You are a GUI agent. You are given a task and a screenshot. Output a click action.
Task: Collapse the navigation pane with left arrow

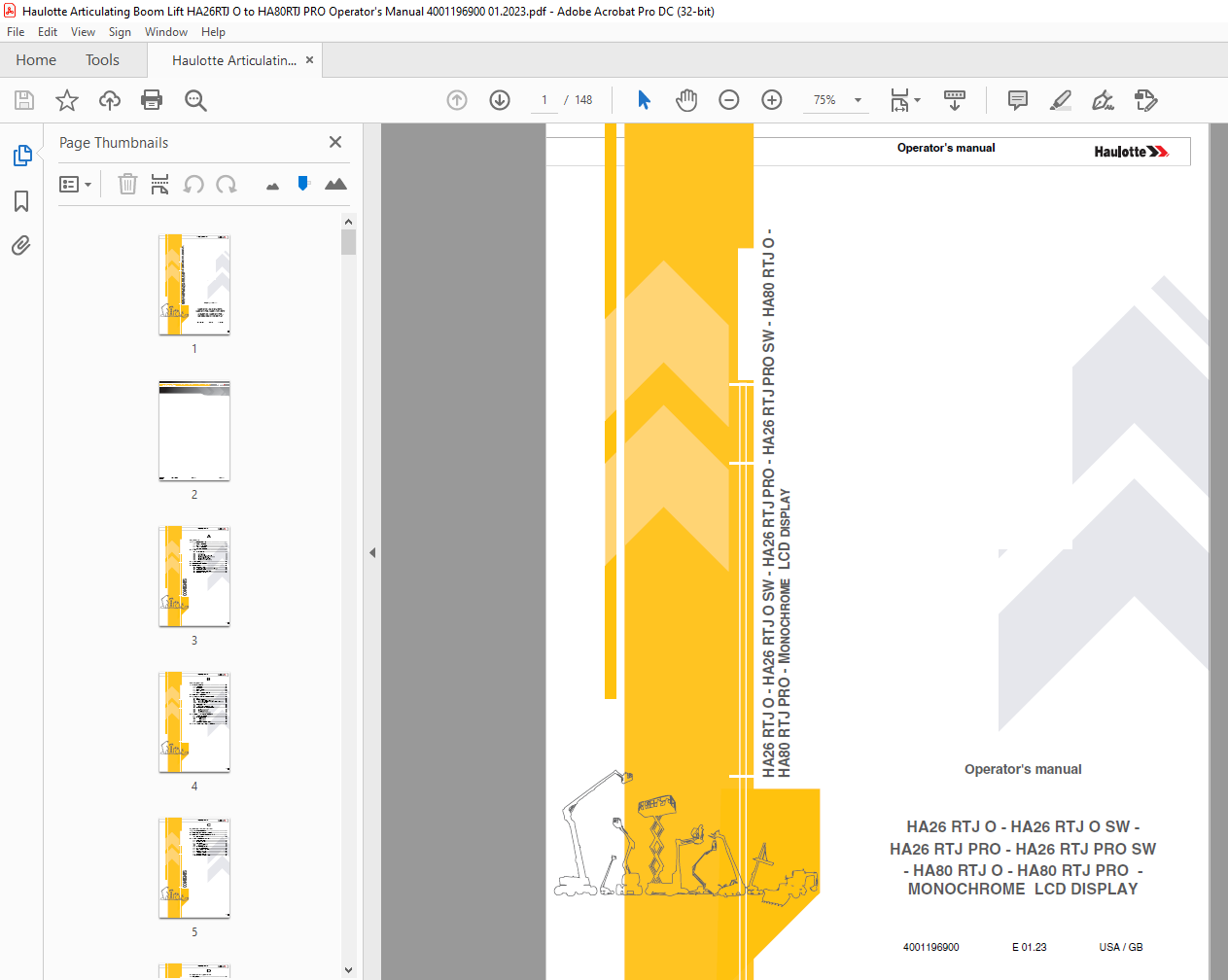point(372,552)
